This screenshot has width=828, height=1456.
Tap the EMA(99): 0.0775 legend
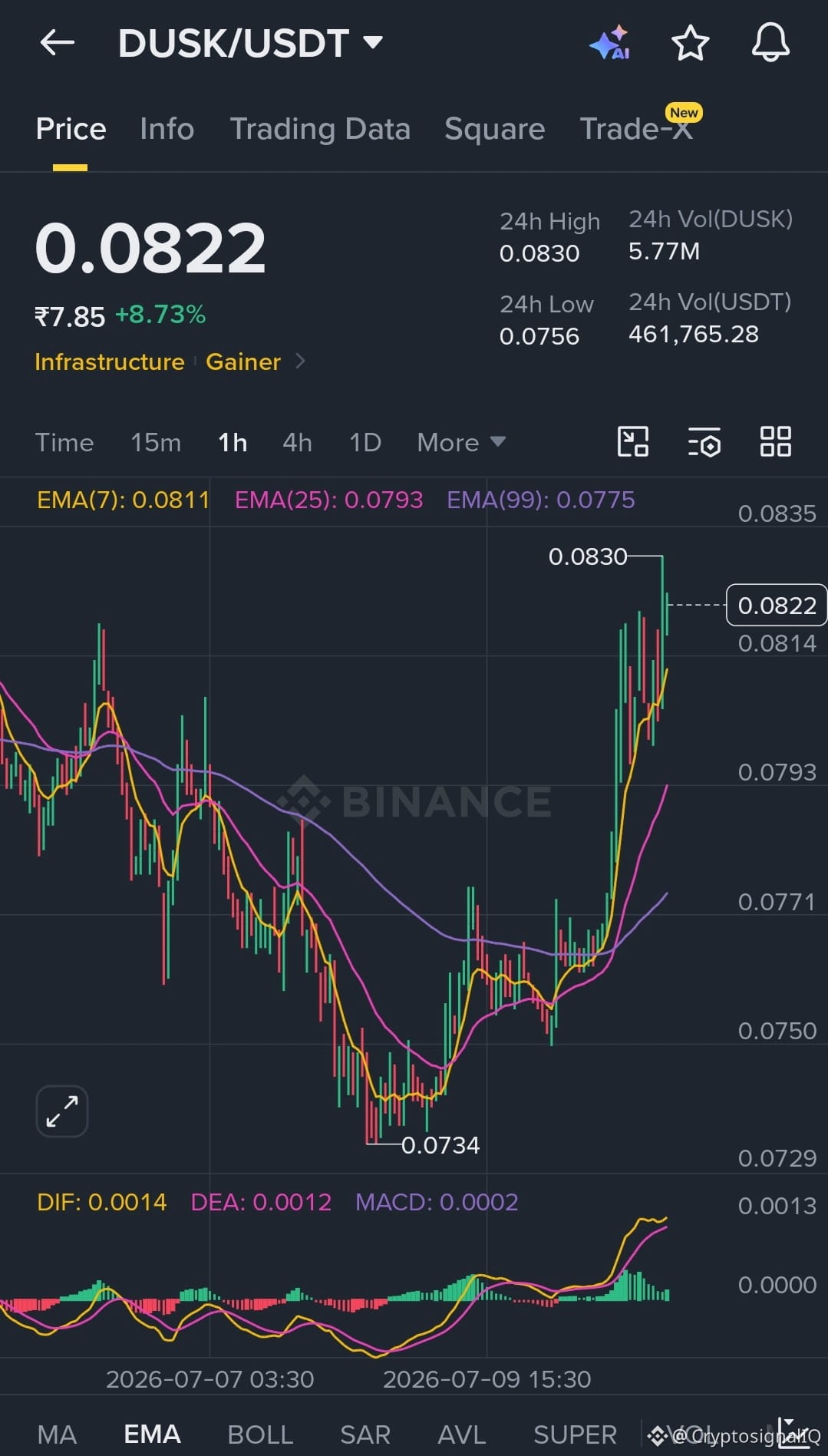[541, 500]
